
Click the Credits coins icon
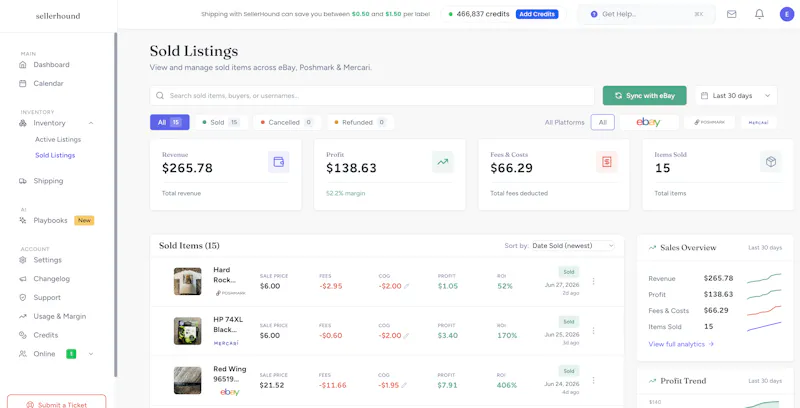pos(22,335)
